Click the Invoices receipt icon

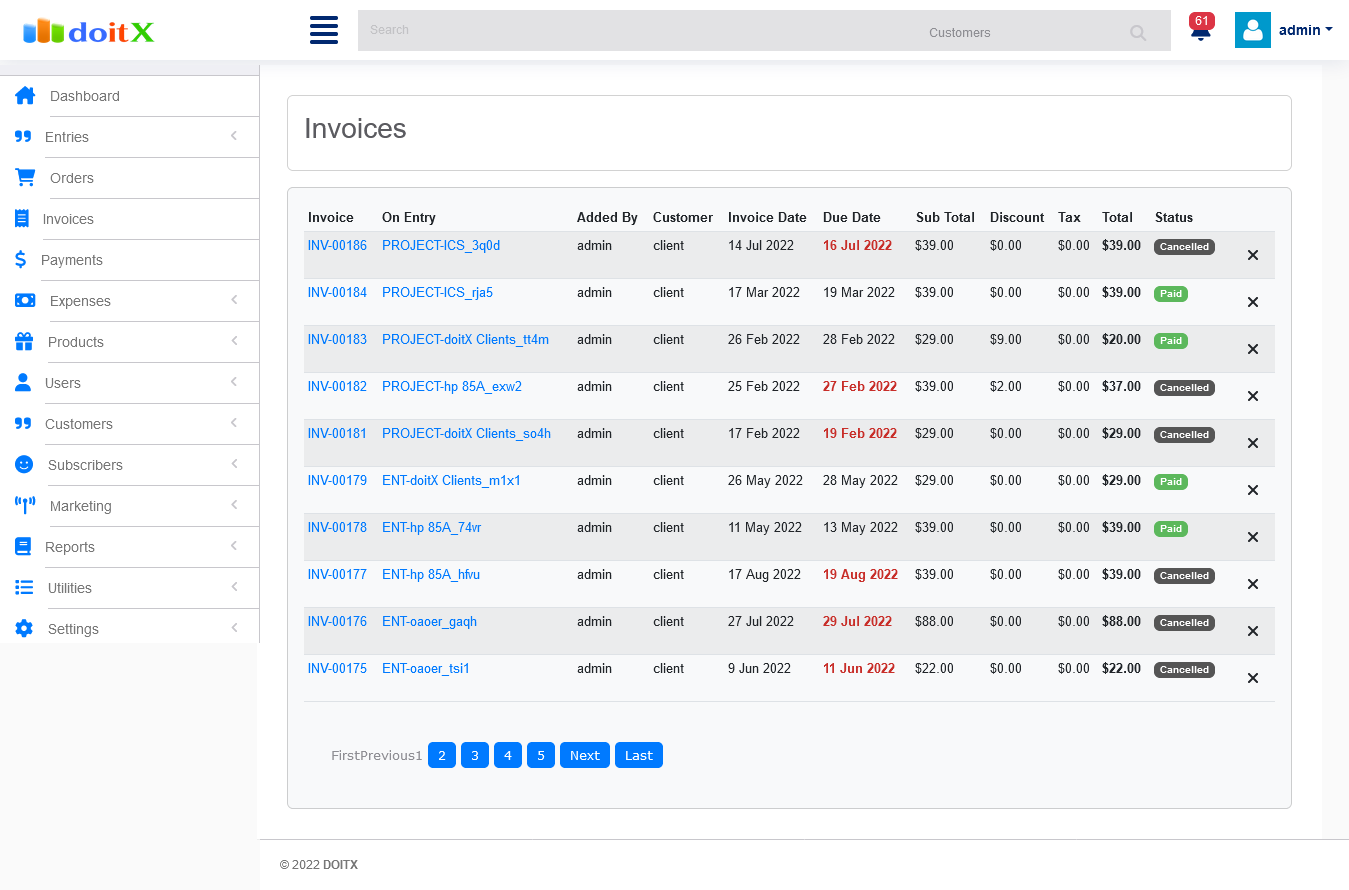click(22, 219)
